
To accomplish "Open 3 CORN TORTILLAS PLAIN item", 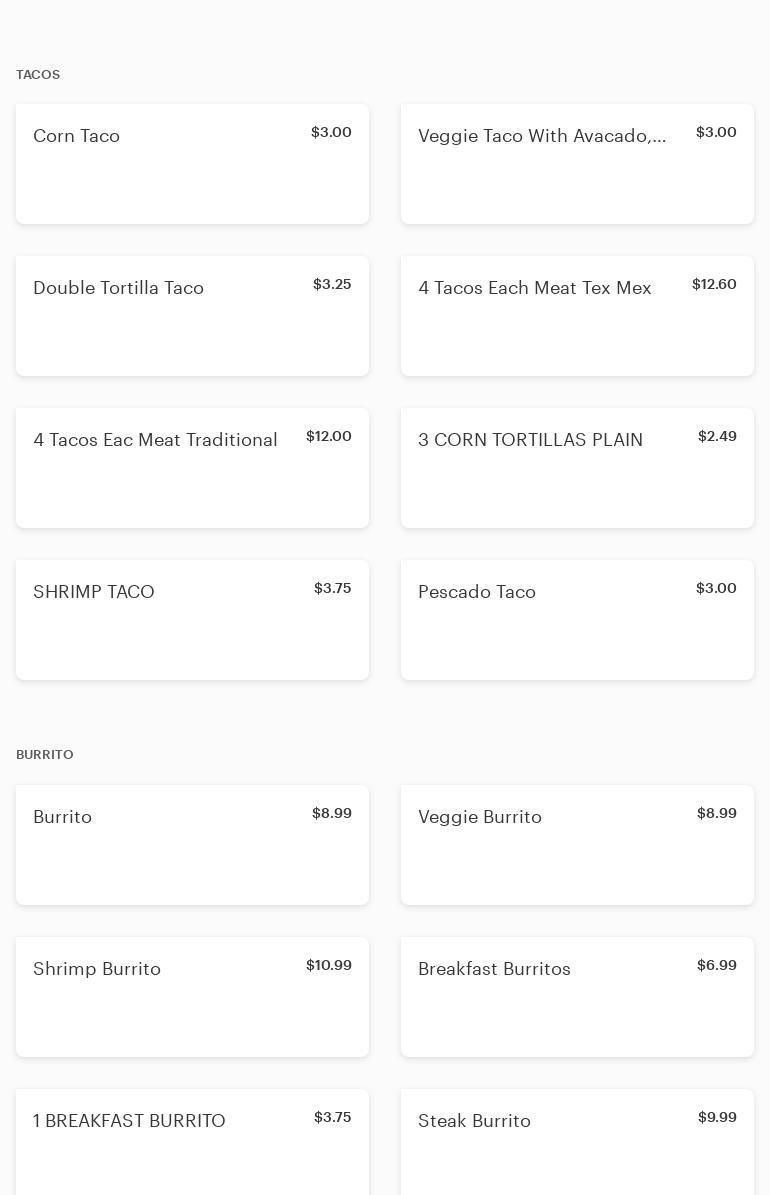I will click(577, 468).
